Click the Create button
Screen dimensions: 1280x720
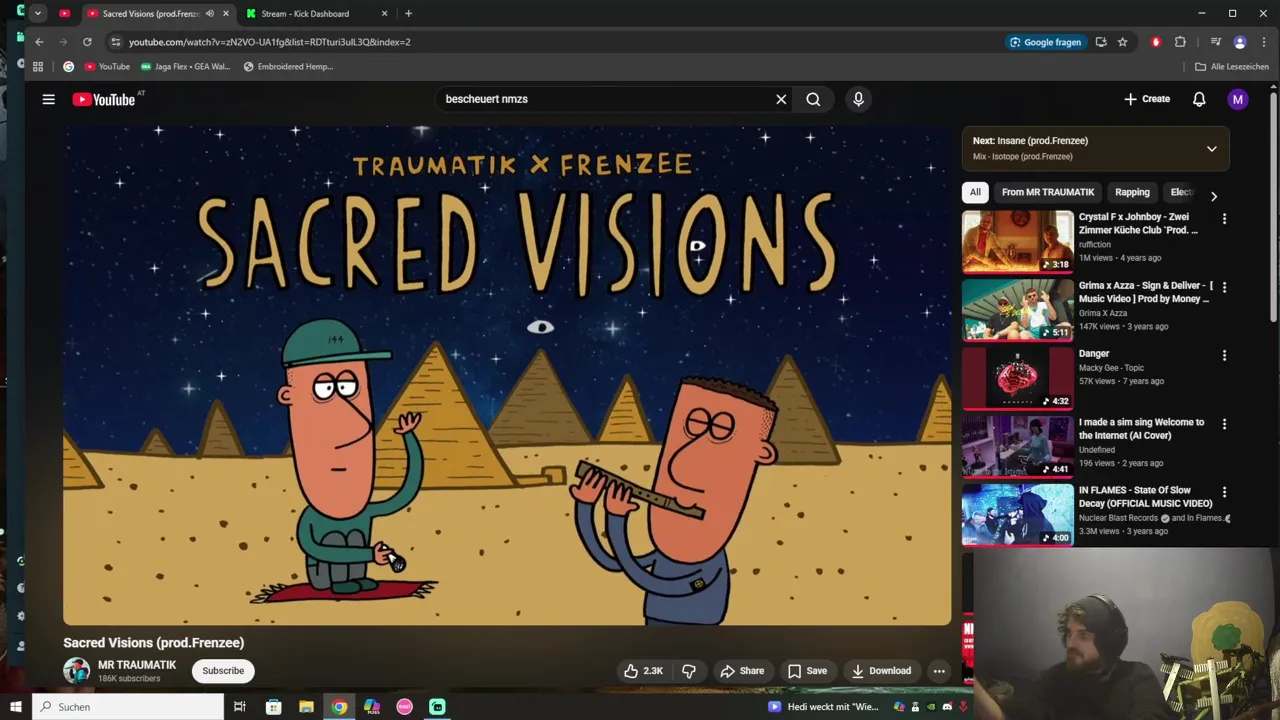click(1147, 99)
